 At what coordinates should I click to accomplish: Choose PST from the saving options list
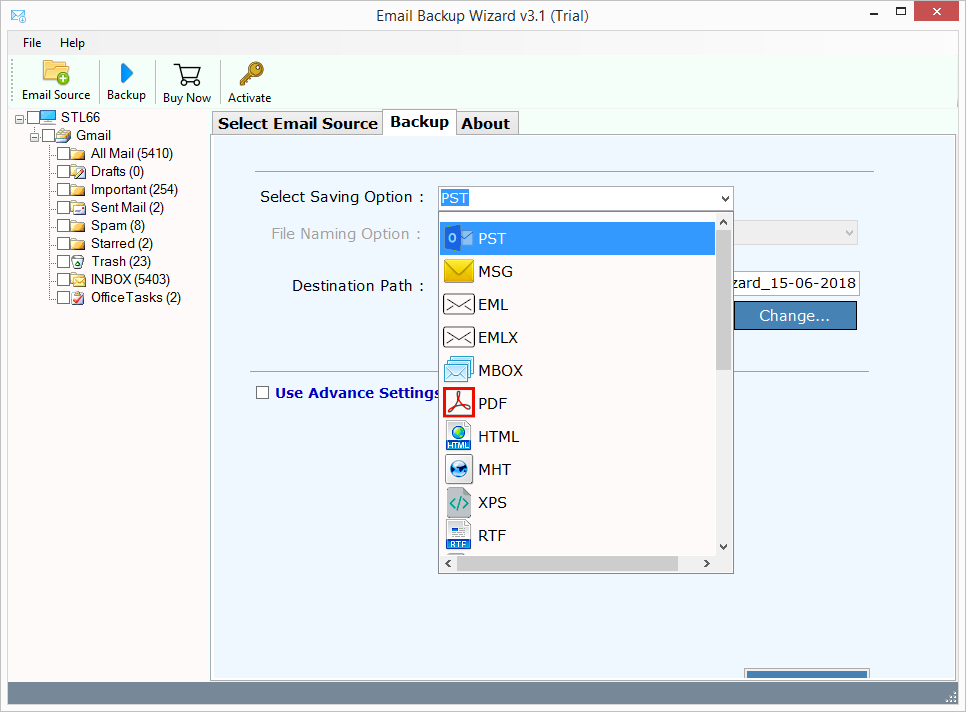[x=577, y=238]
